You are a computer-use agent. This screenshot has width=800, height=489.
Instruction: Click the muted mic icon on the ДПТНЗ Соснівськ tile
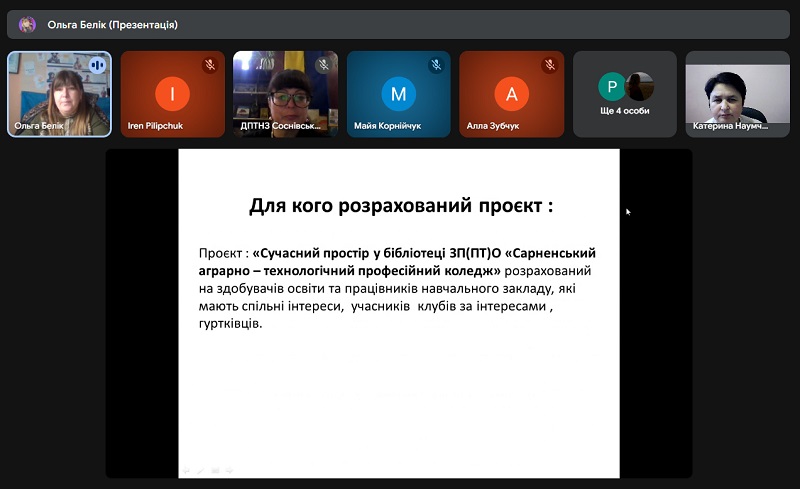point(323,65)
